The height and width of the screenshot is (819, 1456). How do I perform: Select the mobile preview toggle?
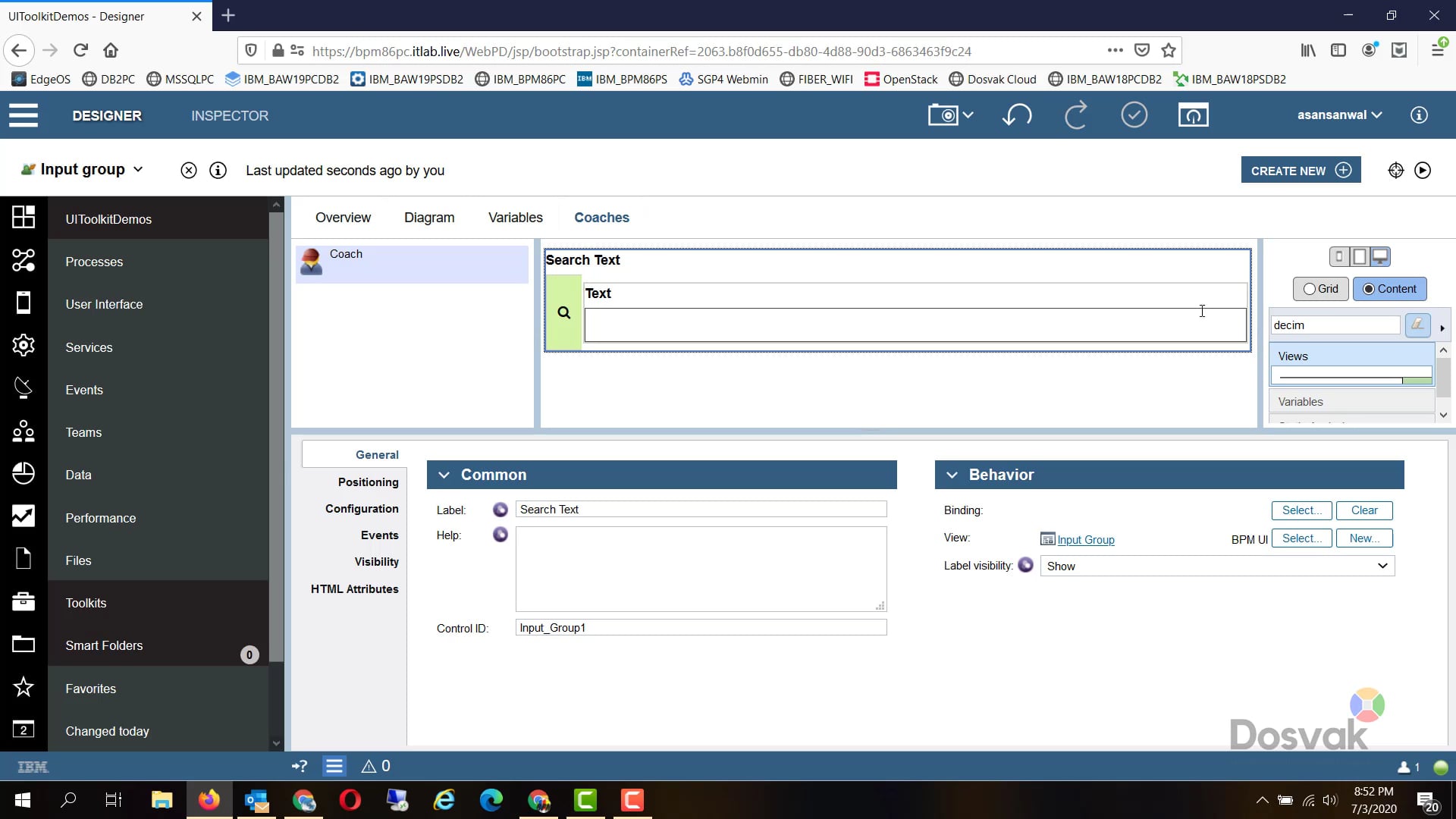(x=1338, y=256)
